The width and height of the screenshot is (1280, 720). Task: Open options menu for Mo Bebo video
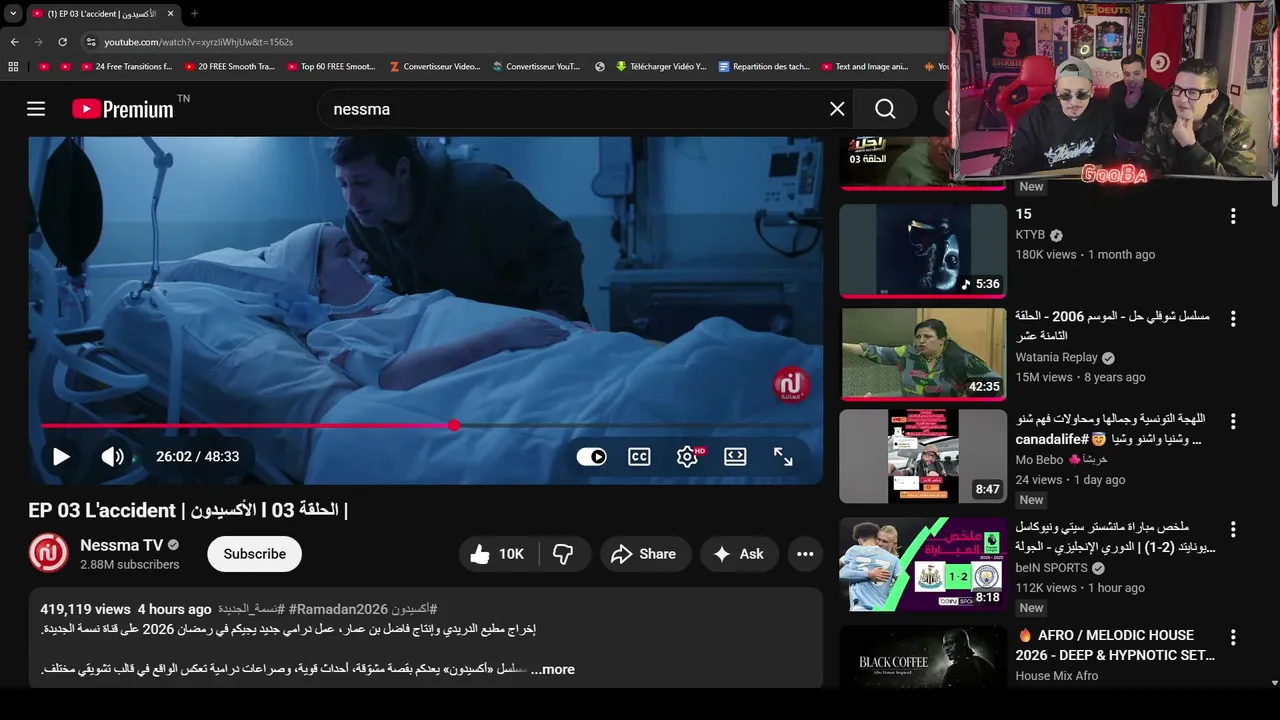pos(1233,421)
